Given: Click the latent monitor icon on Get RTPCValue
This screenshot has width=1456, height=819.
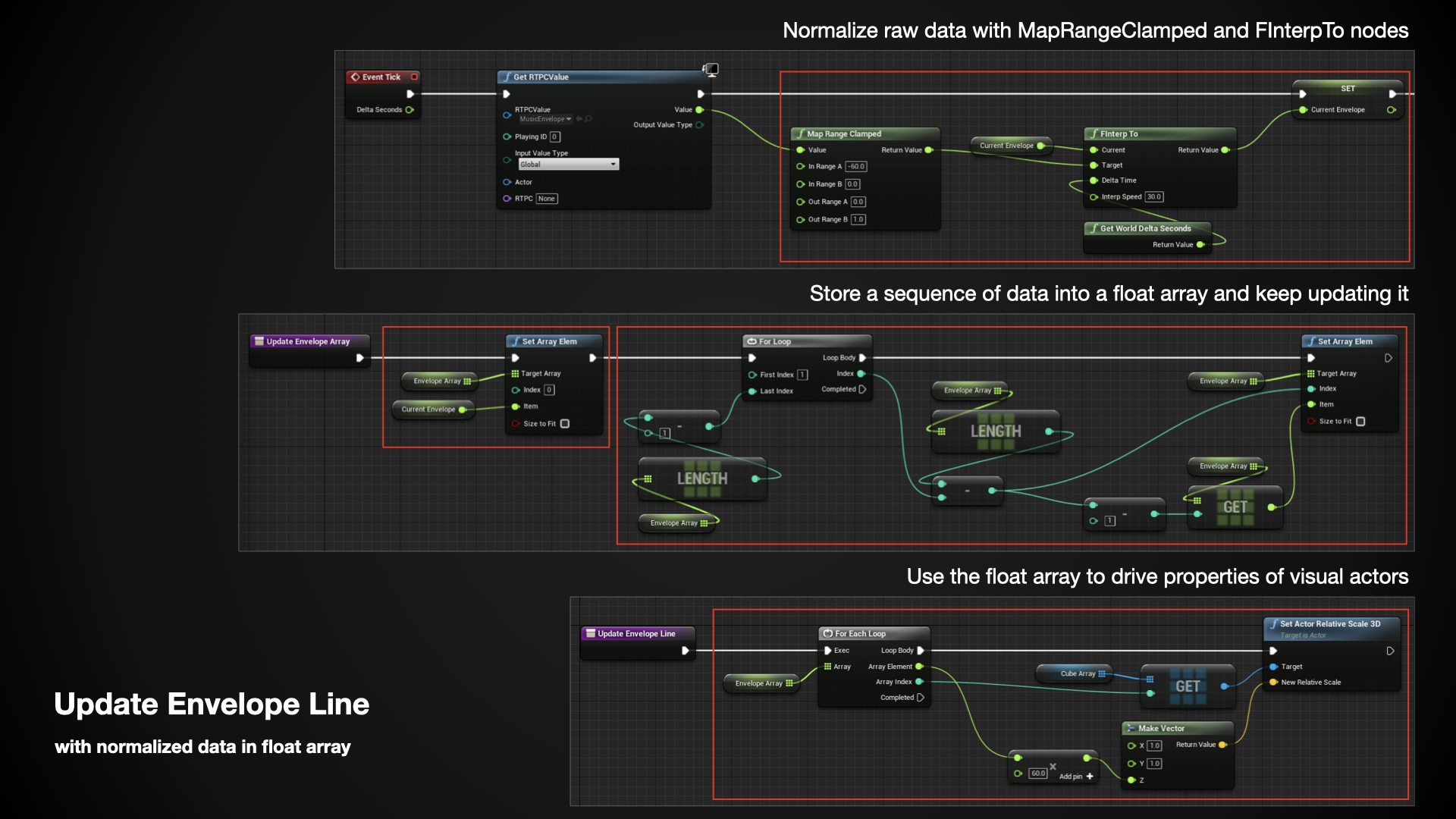Looking at the screenshot, I should click(x=711, y=70).
